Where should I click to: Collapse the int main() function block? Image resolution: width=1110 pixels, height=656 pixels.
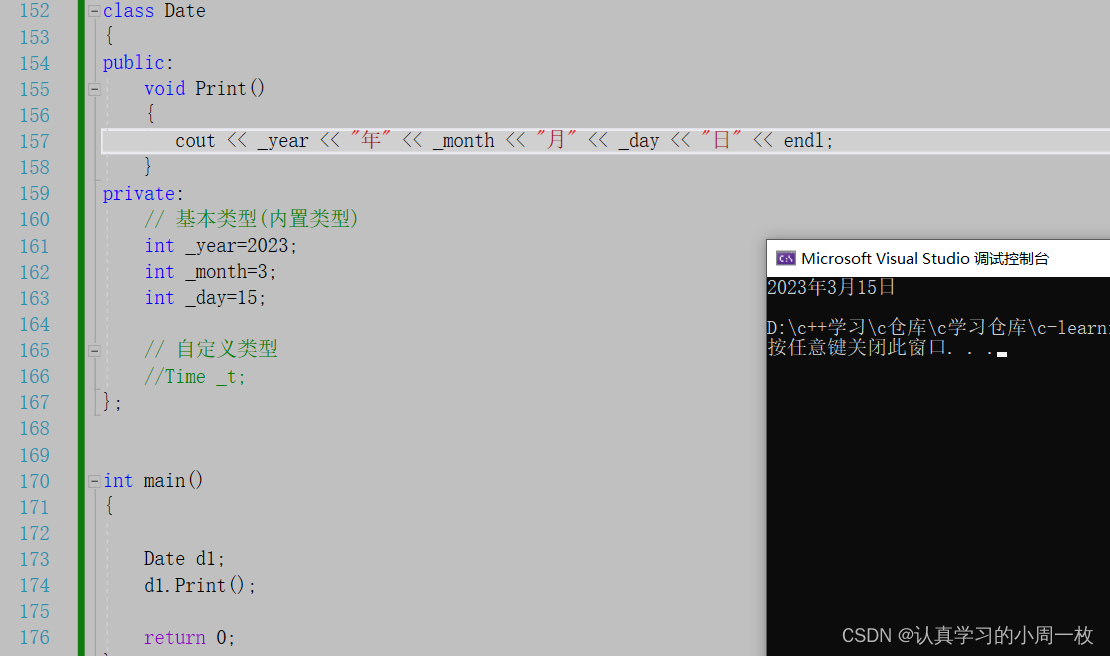[94, 481]
